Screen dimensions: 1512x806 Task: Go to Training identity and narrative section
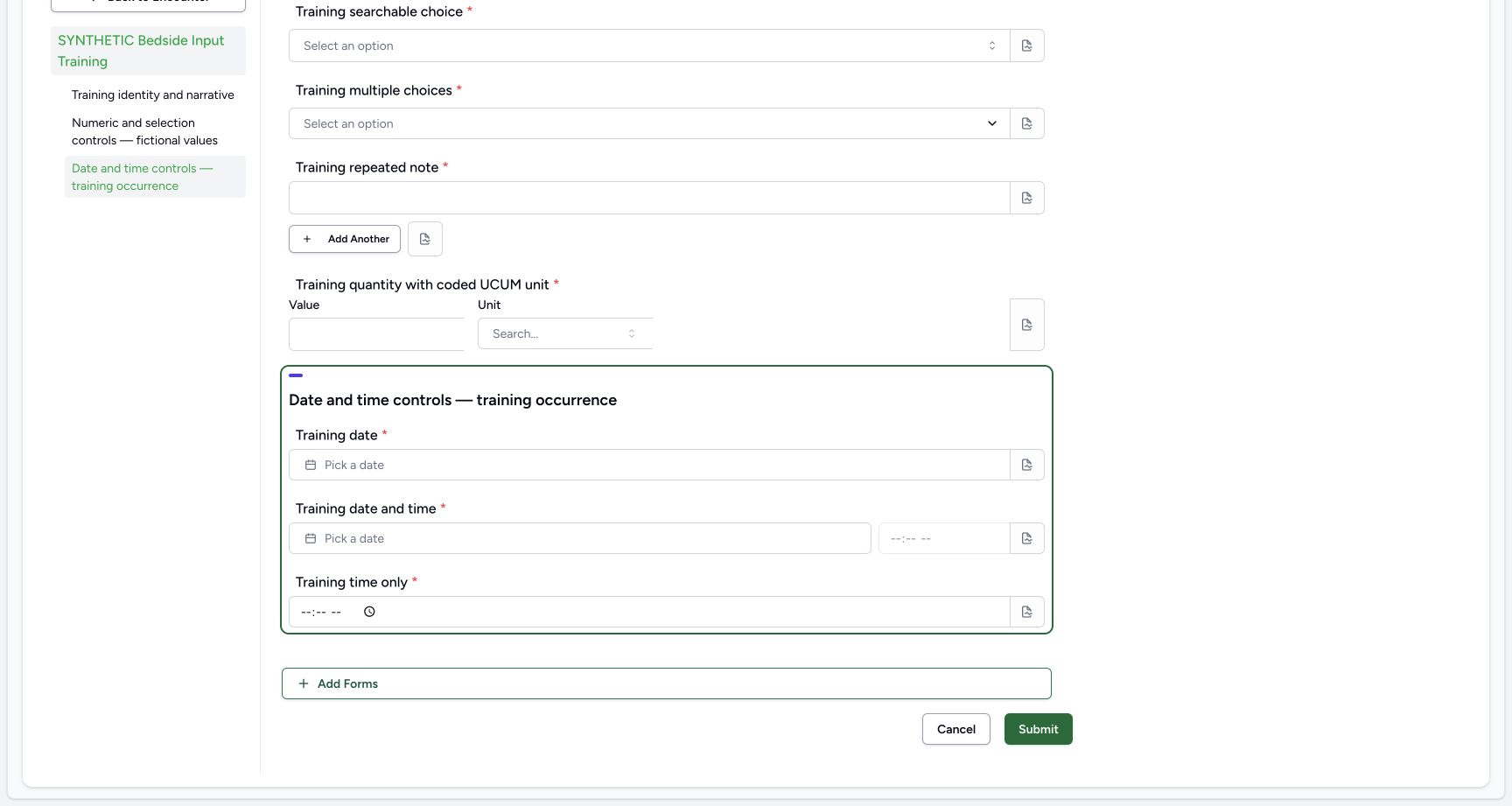coord(153,95)
